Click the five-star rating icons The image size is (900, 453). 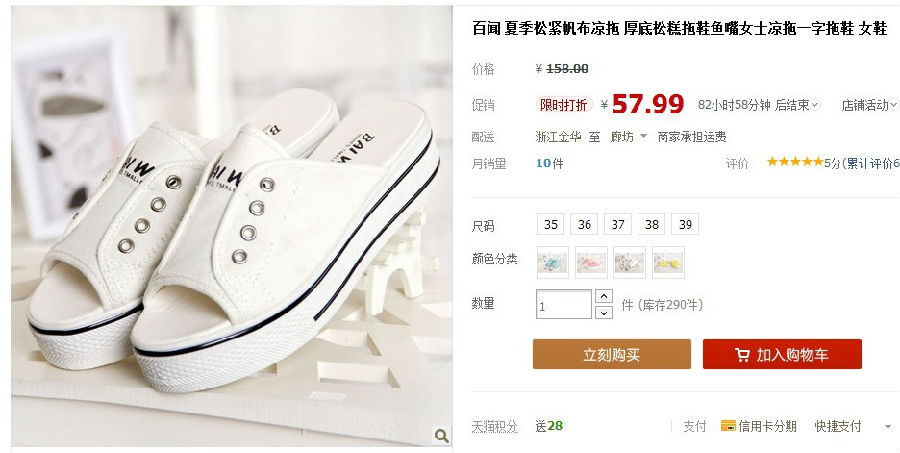pyautogui.click(x=795, y=162)
